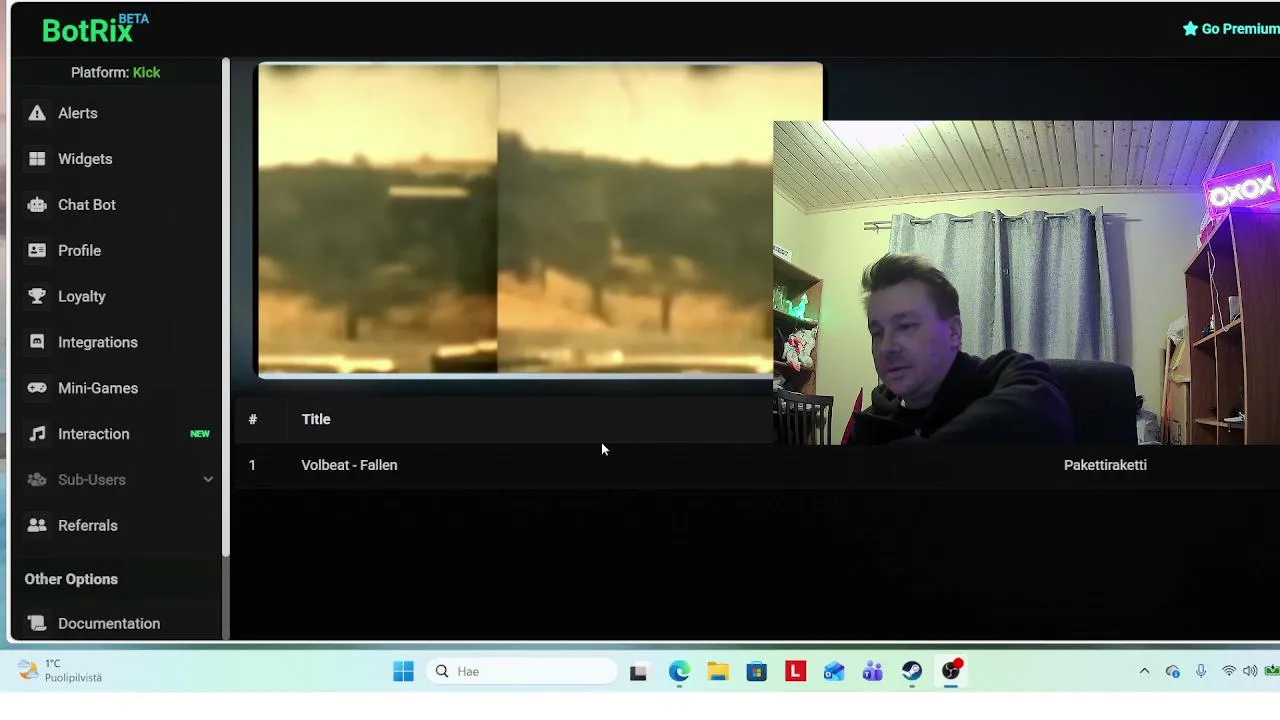Click the Sub-Users group icon
Viewport: 1280px width, 720px height.
click(37, 480)
